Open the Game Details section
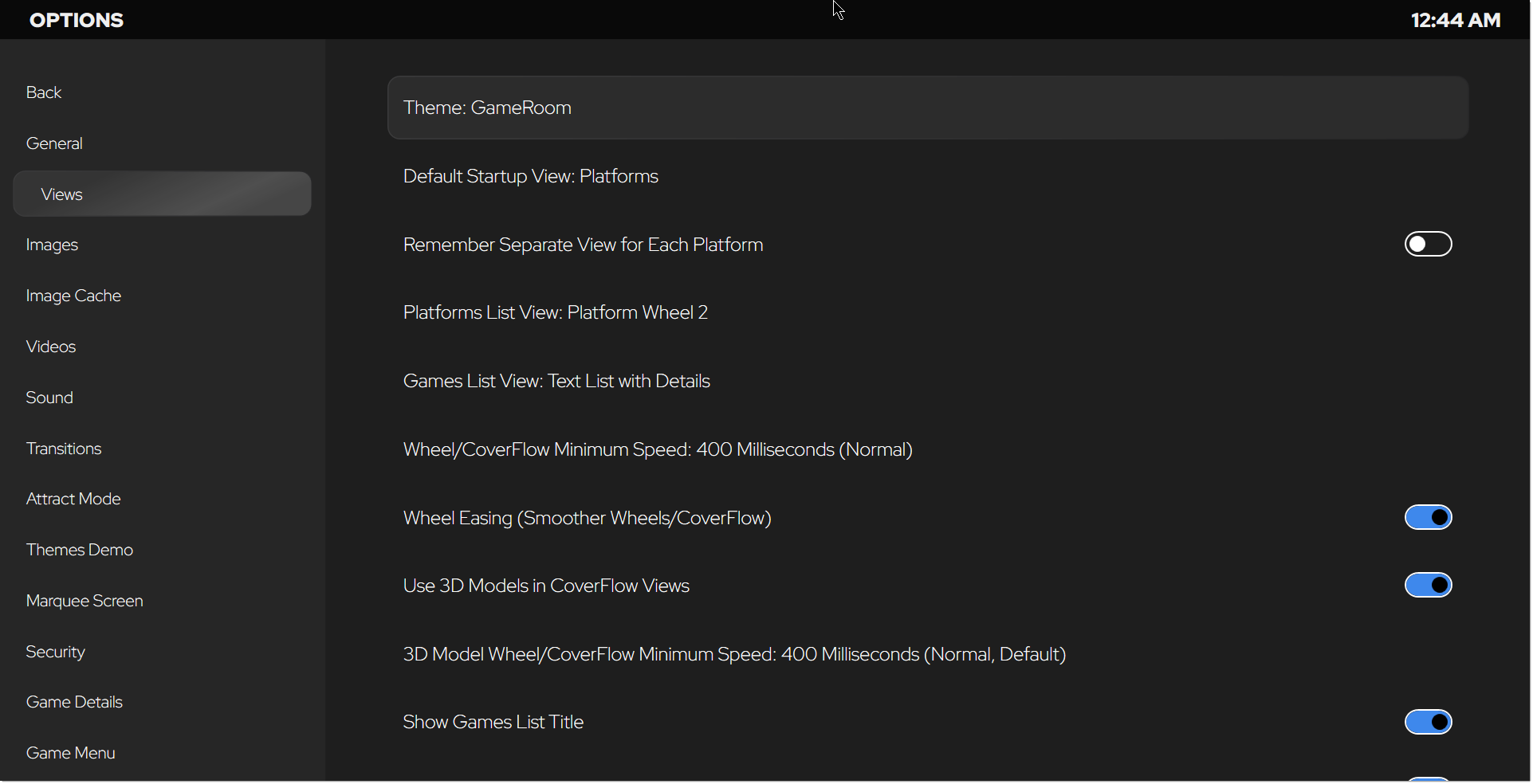 (74, 702)
